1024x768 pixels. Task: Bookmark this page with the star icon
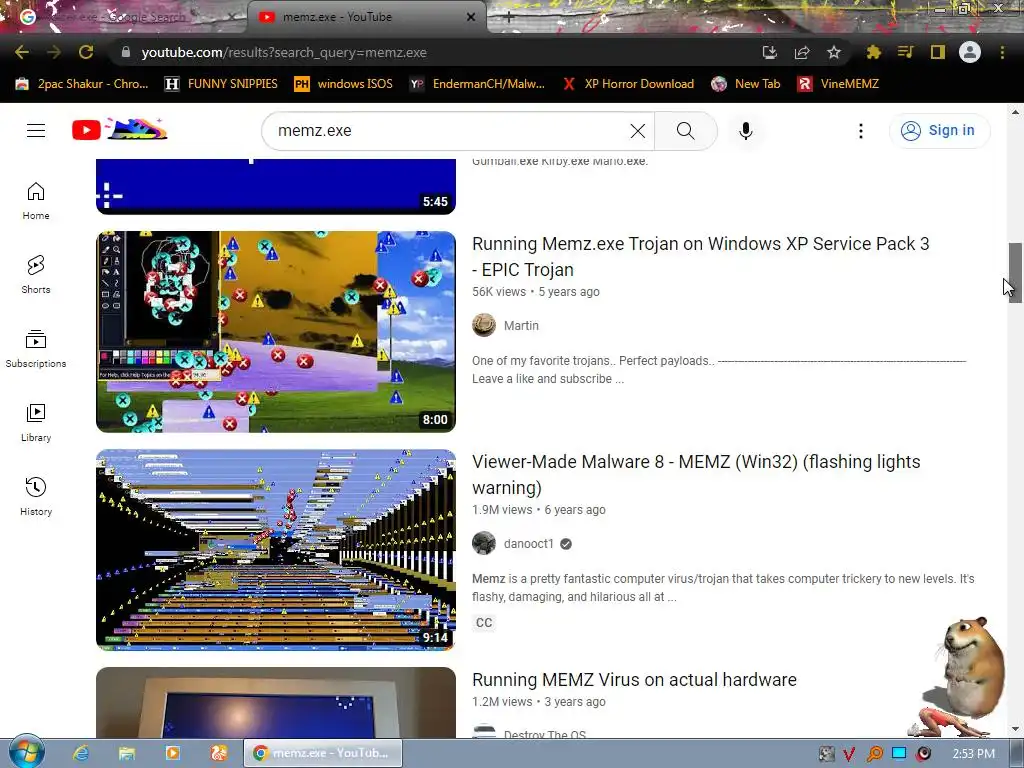[834, 52]
